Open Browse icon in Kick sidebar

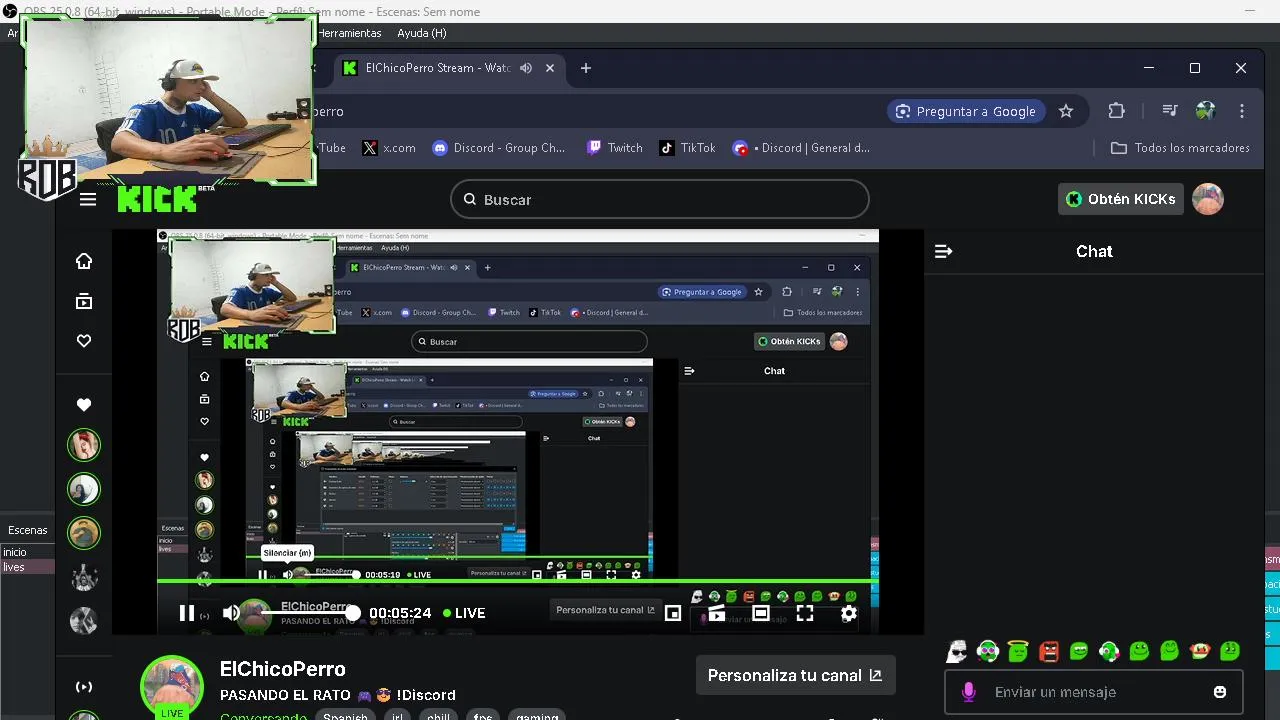(x=84, y=301)
